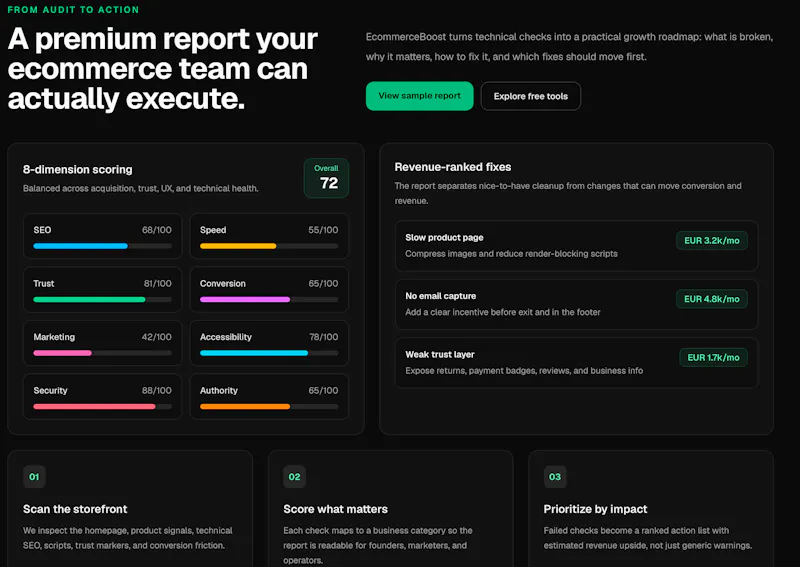Click the 03 step number badge
The width and height of the screenshot is (800, 567).
tap(555, 477)
